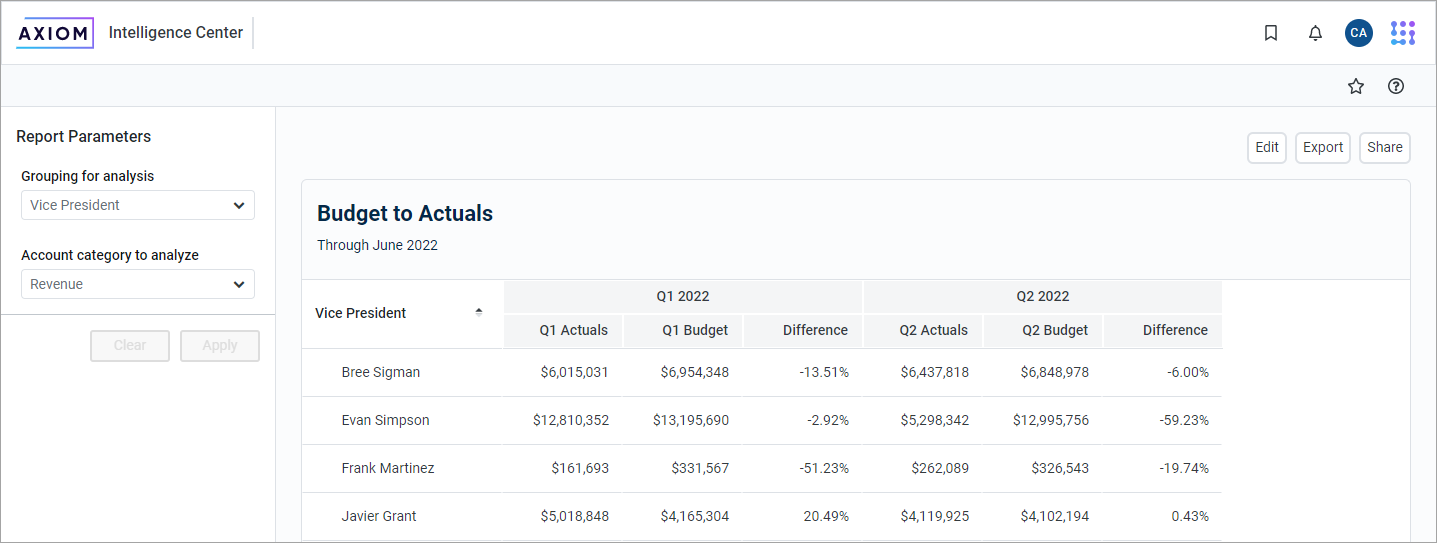Open the notifications bell

(x=1315, y=33)
